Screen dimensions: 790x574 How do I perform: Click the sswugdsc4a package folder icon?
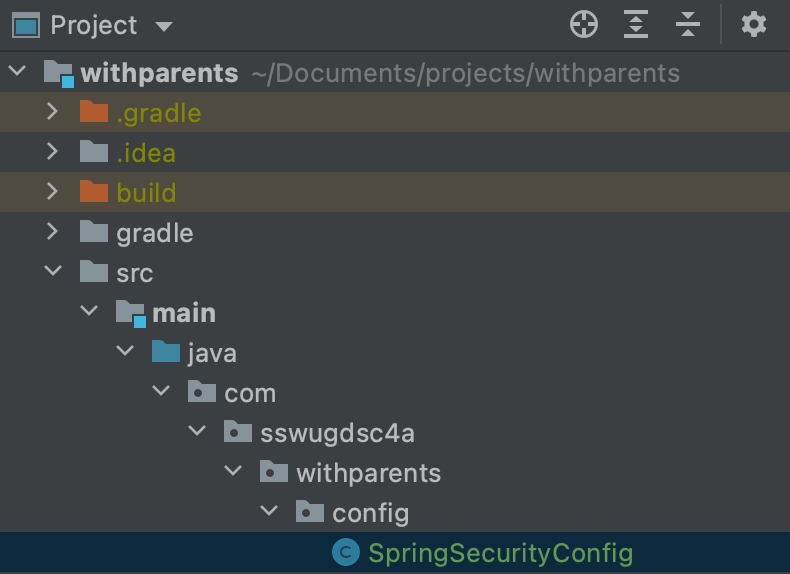[238, 432]
